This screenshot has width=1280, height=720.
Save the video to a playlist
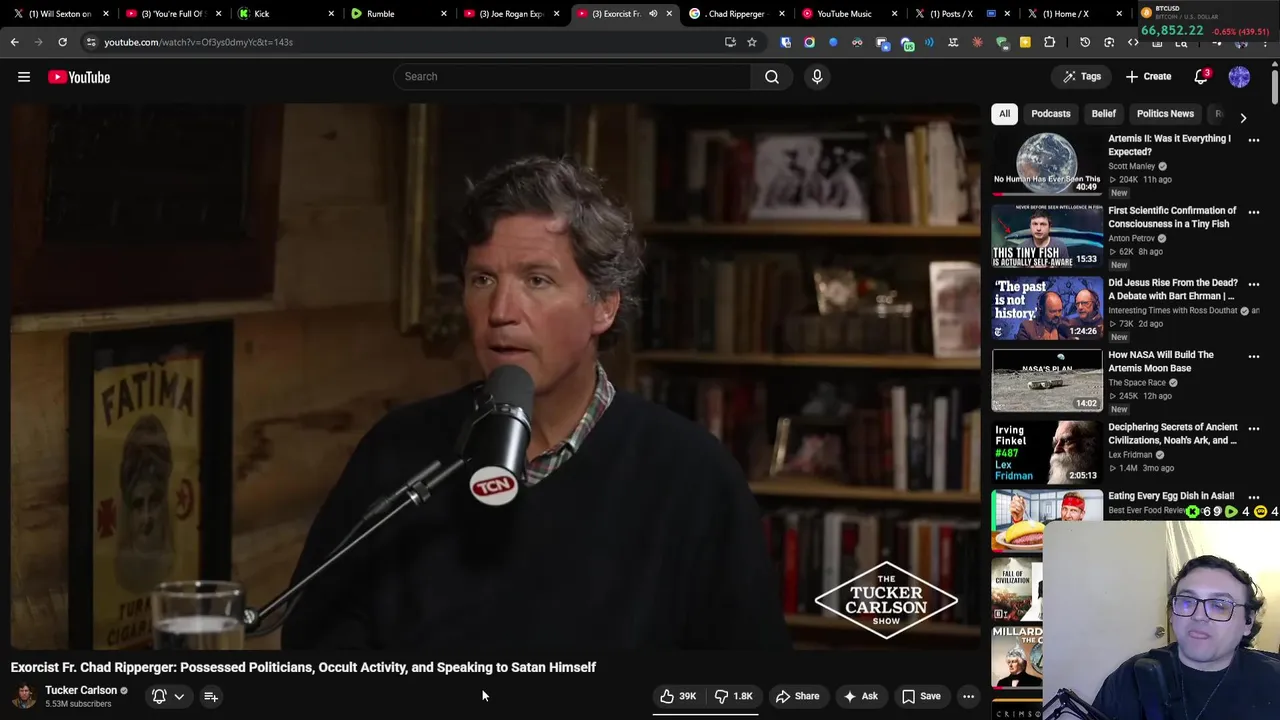coord(921,696)
